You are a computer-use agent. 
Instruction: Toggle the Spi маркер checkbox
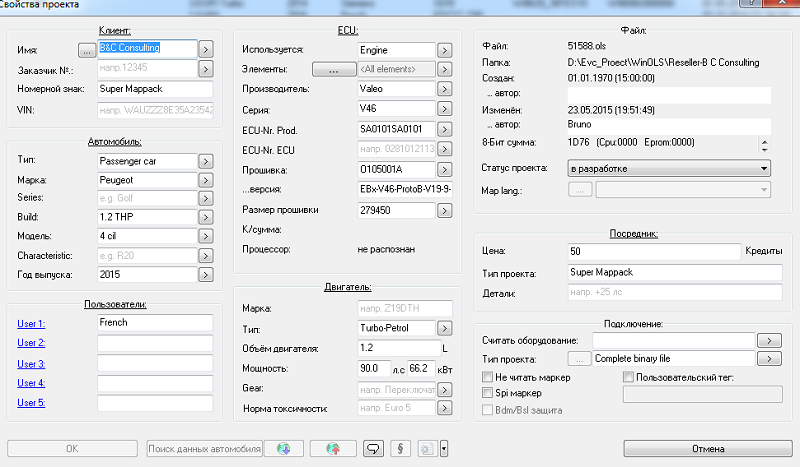tap(488, 394)
